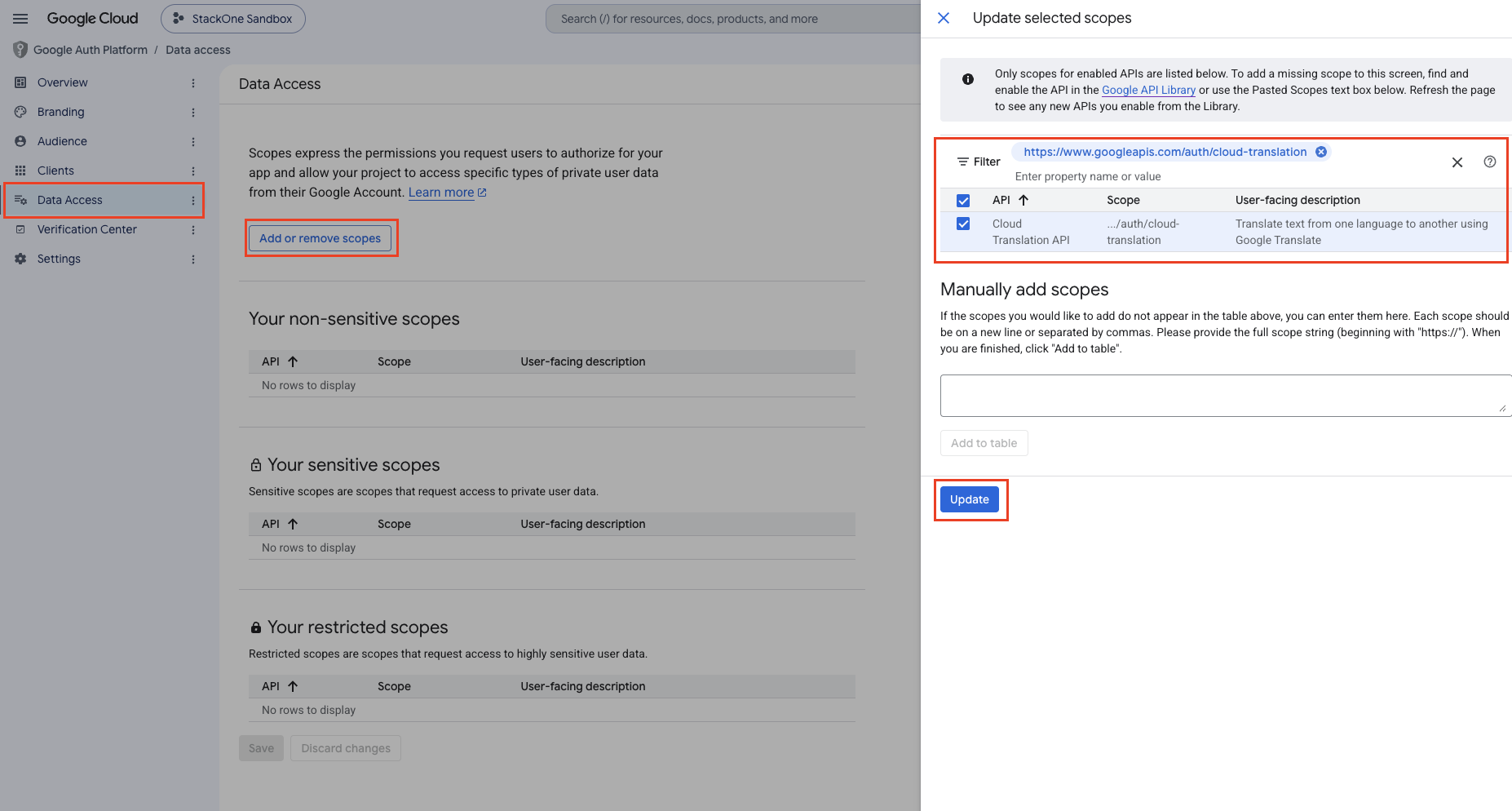Close the Update selected scopes panel

click(x=944, y=18)
